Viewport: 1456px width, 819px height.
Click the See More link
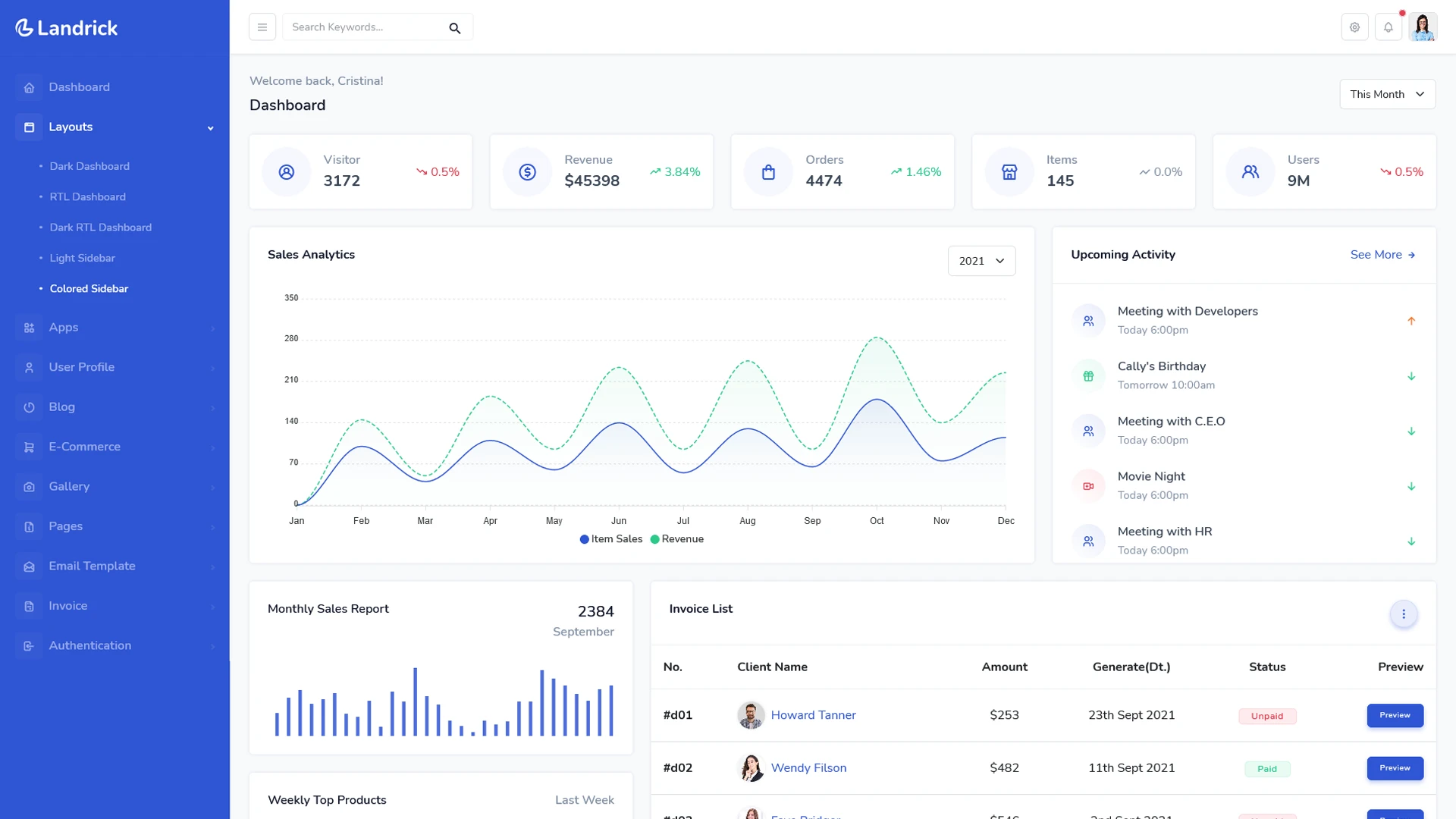1382,255
